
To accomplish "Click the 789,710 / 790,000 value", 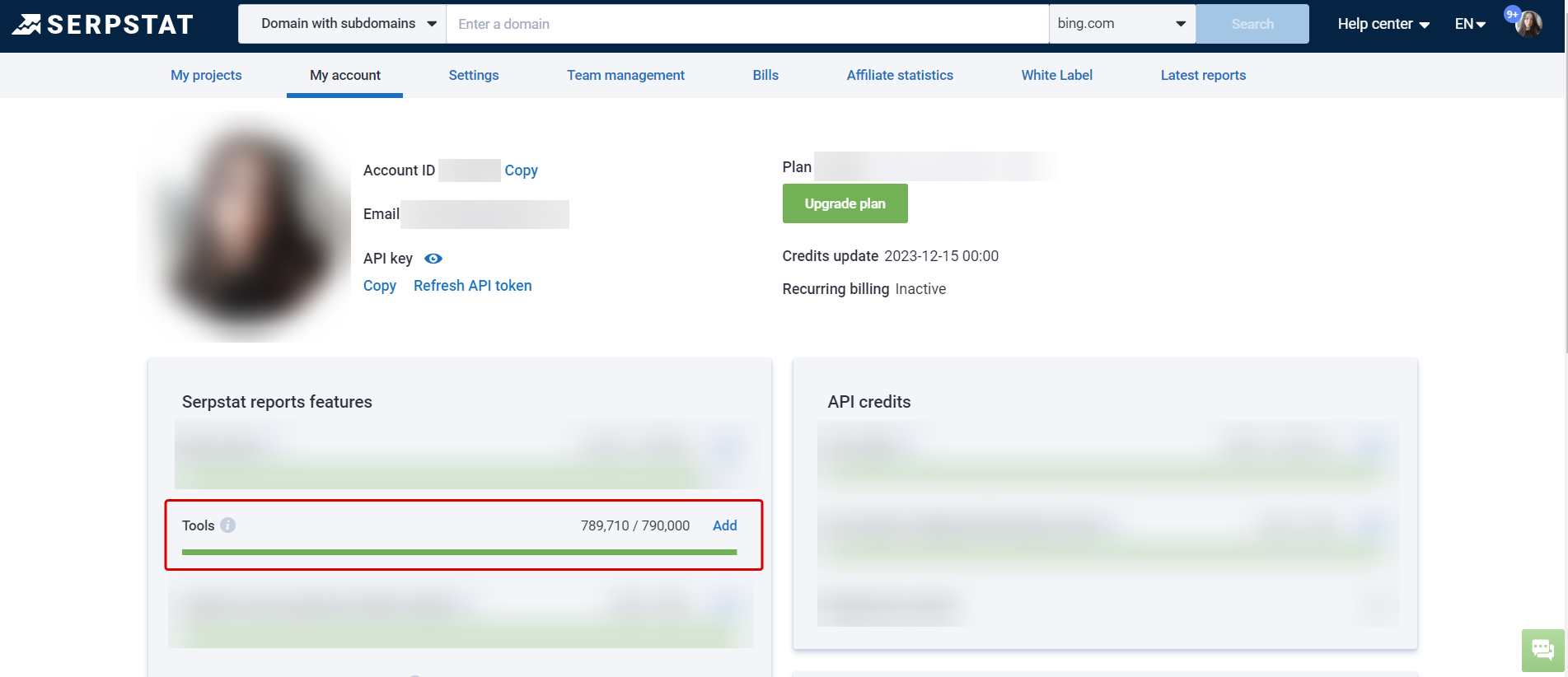I will click(x=635, y=525).
